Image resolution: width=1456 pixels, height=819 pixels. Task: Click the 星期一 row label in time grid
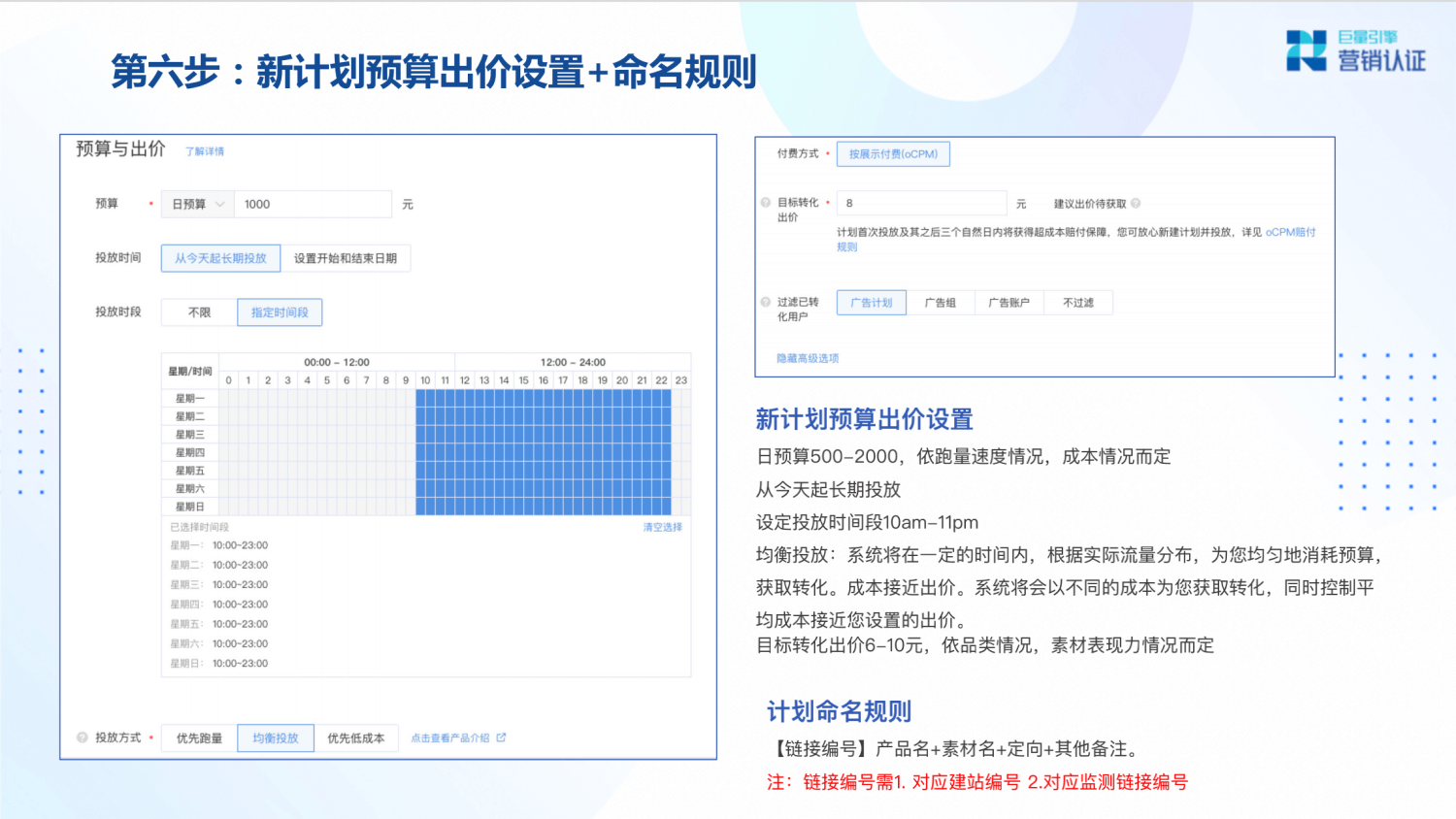click(x=190, y=398)
